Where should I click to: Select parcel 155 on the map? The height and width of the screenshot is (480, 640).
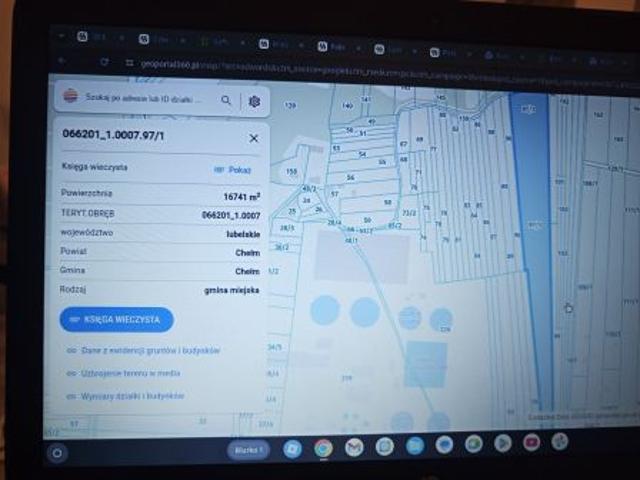pos(291,171)
